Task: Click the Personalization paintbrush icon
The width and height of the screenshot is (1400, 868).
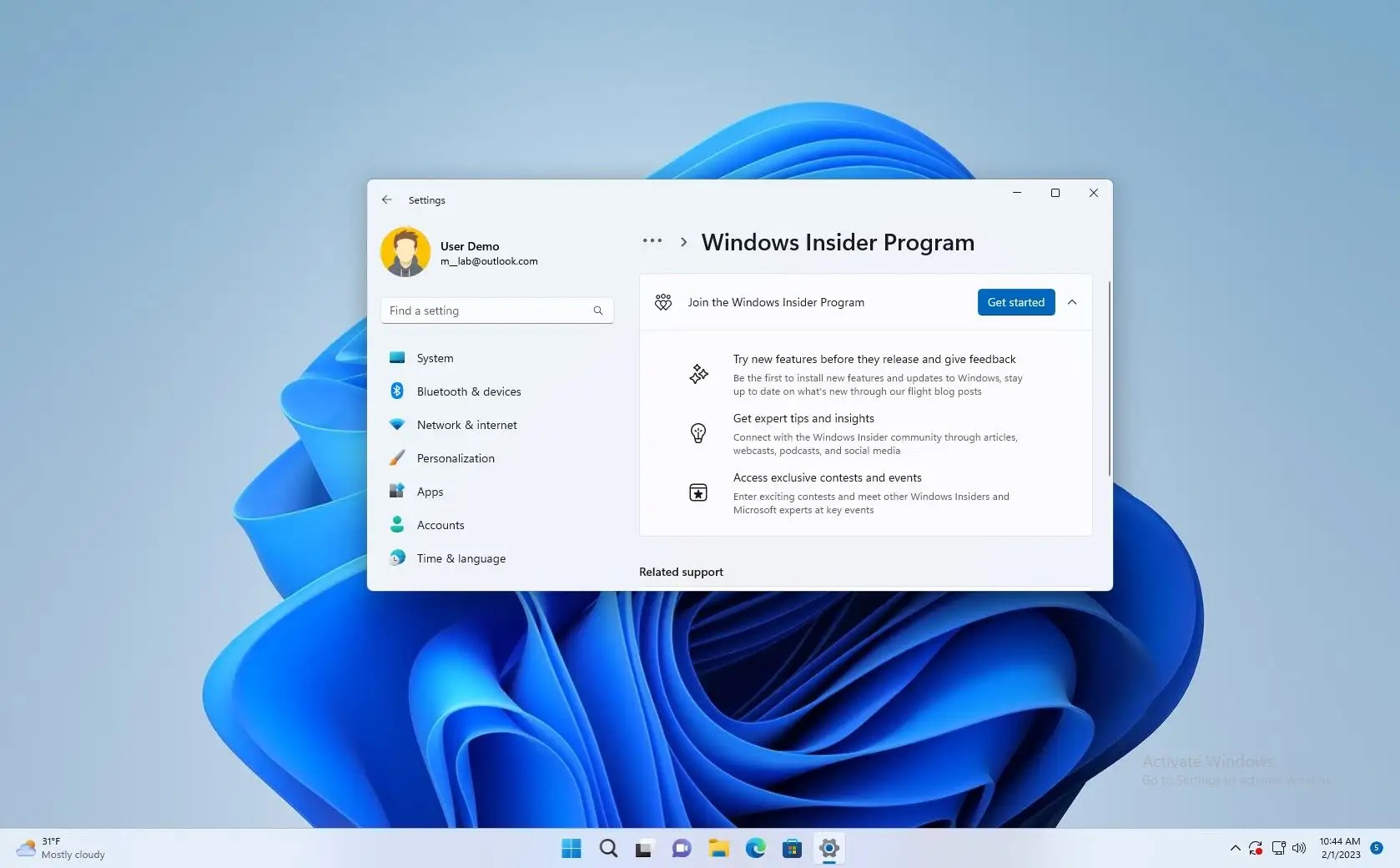Action: point(396,457)
